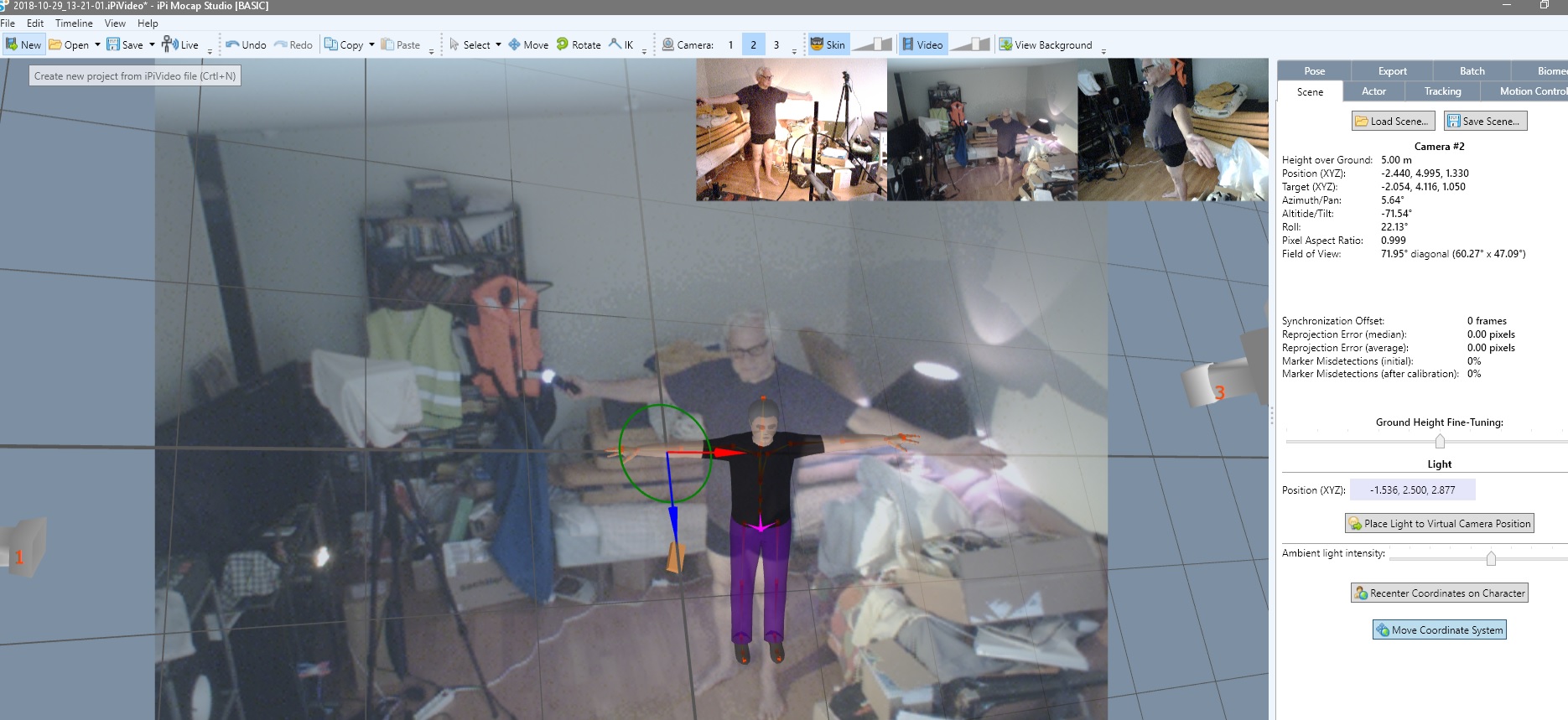Screen dimensions: 1568x720
Task: Click Recenter Coordinates on Character button
Action: coord(1439,593)
